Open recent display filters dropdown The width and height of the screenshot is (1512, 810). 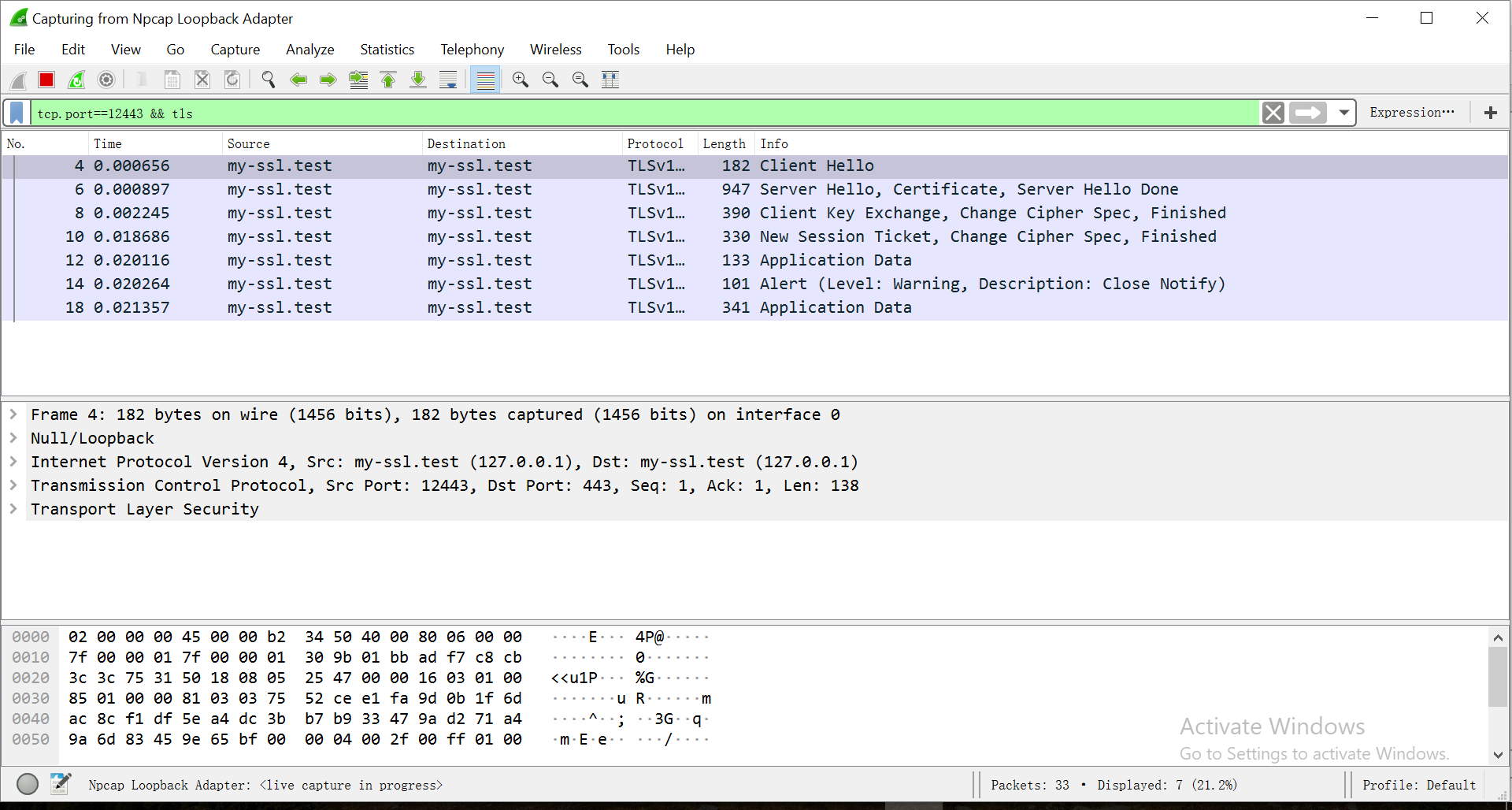[1344, 113]
